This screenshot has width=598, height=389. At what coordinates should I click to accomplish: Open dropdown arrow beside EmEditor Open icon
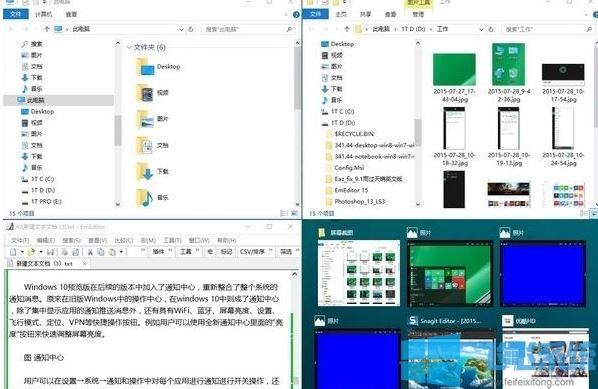point(41,252)
